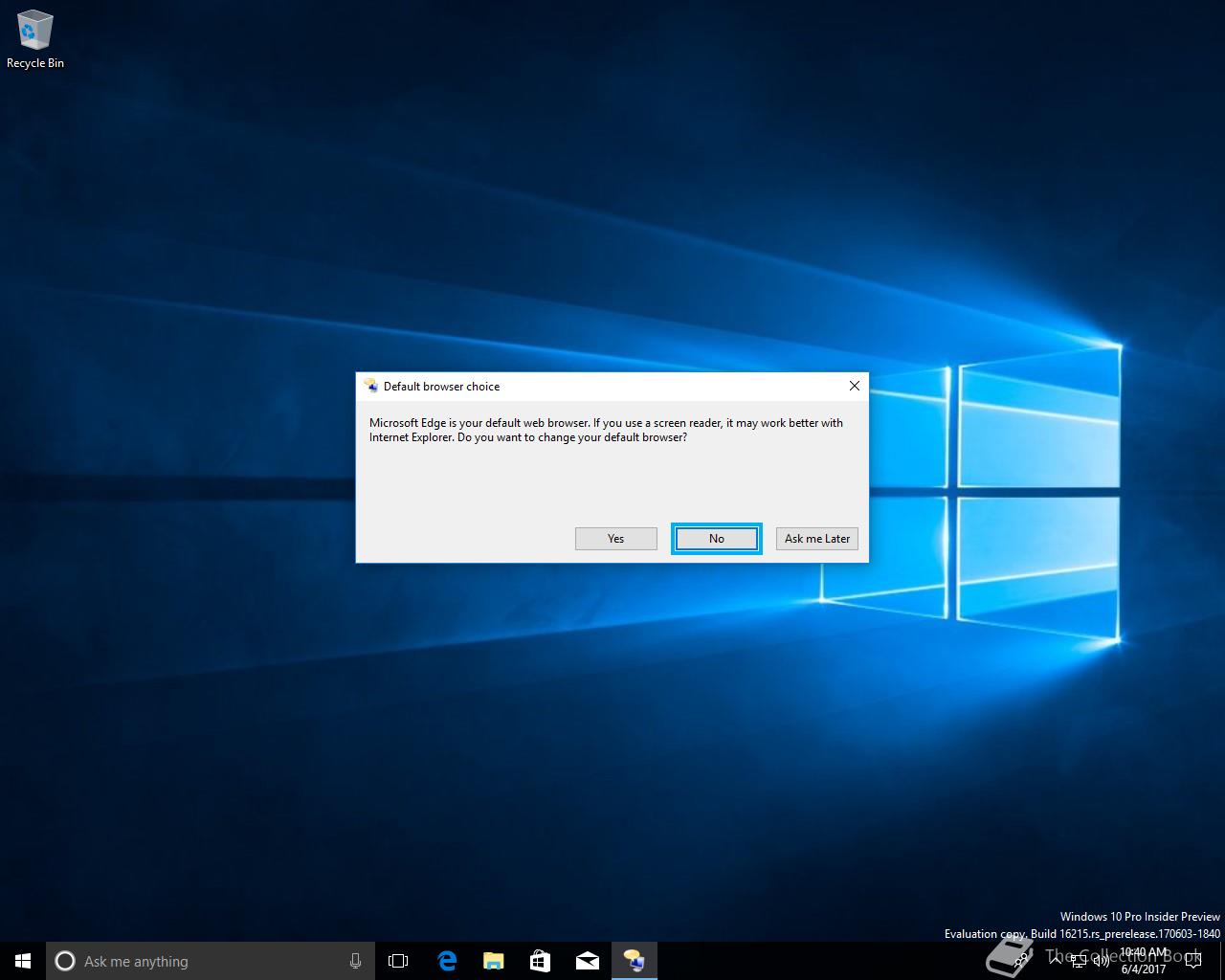Click the Default browser choice taskbar icon
Screen dimensions: 1225x980
coord(634,961)
